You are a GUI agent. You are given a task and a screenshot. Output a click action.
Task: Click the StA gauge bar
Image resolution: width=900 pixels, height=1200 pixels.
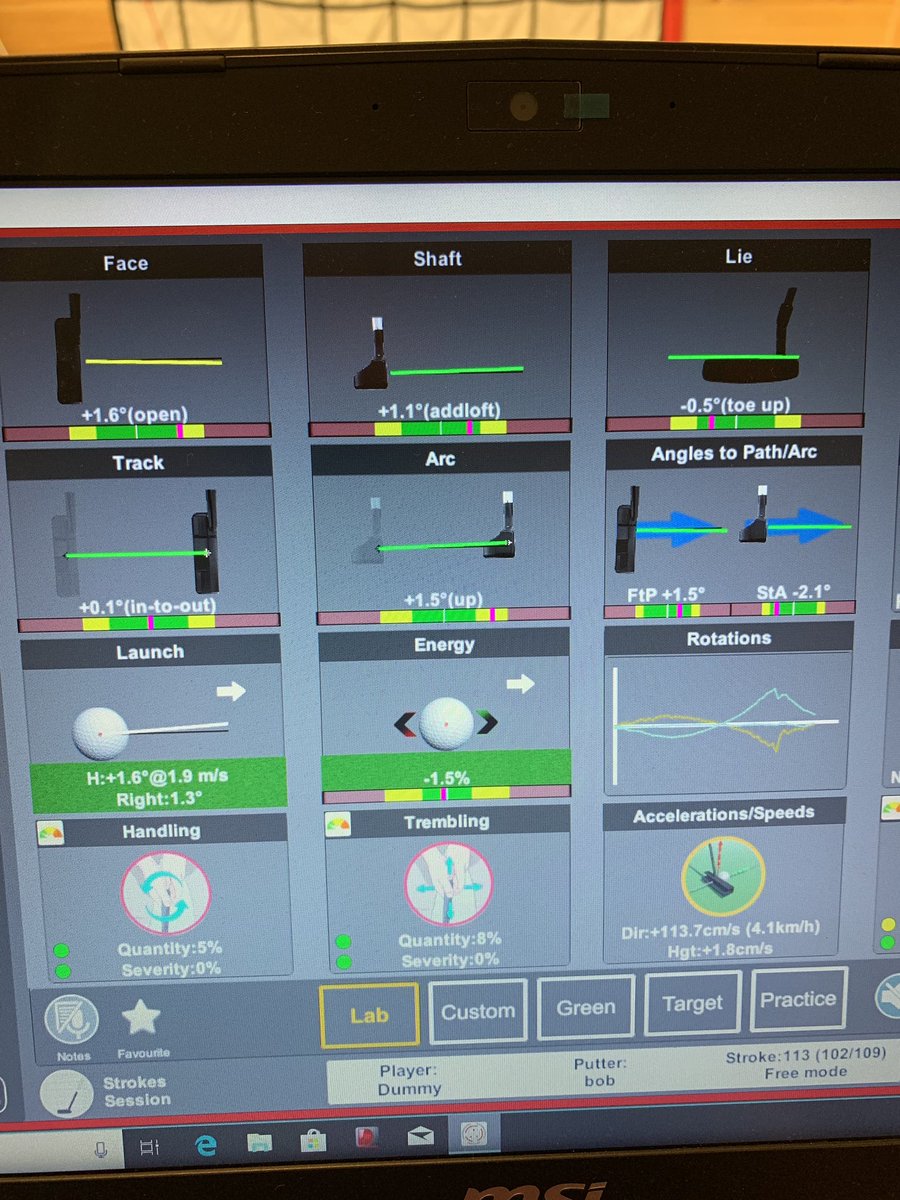793,607
